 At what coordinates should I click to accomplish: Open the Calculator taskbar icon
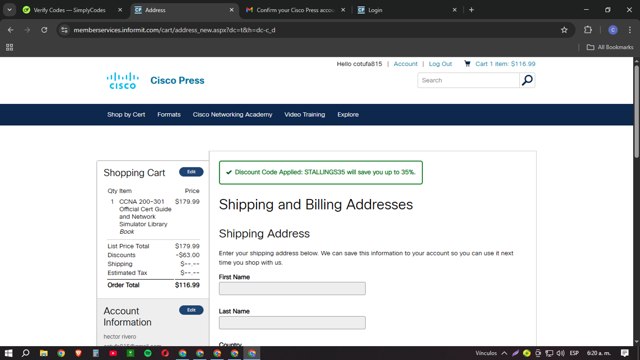[96, 353]
